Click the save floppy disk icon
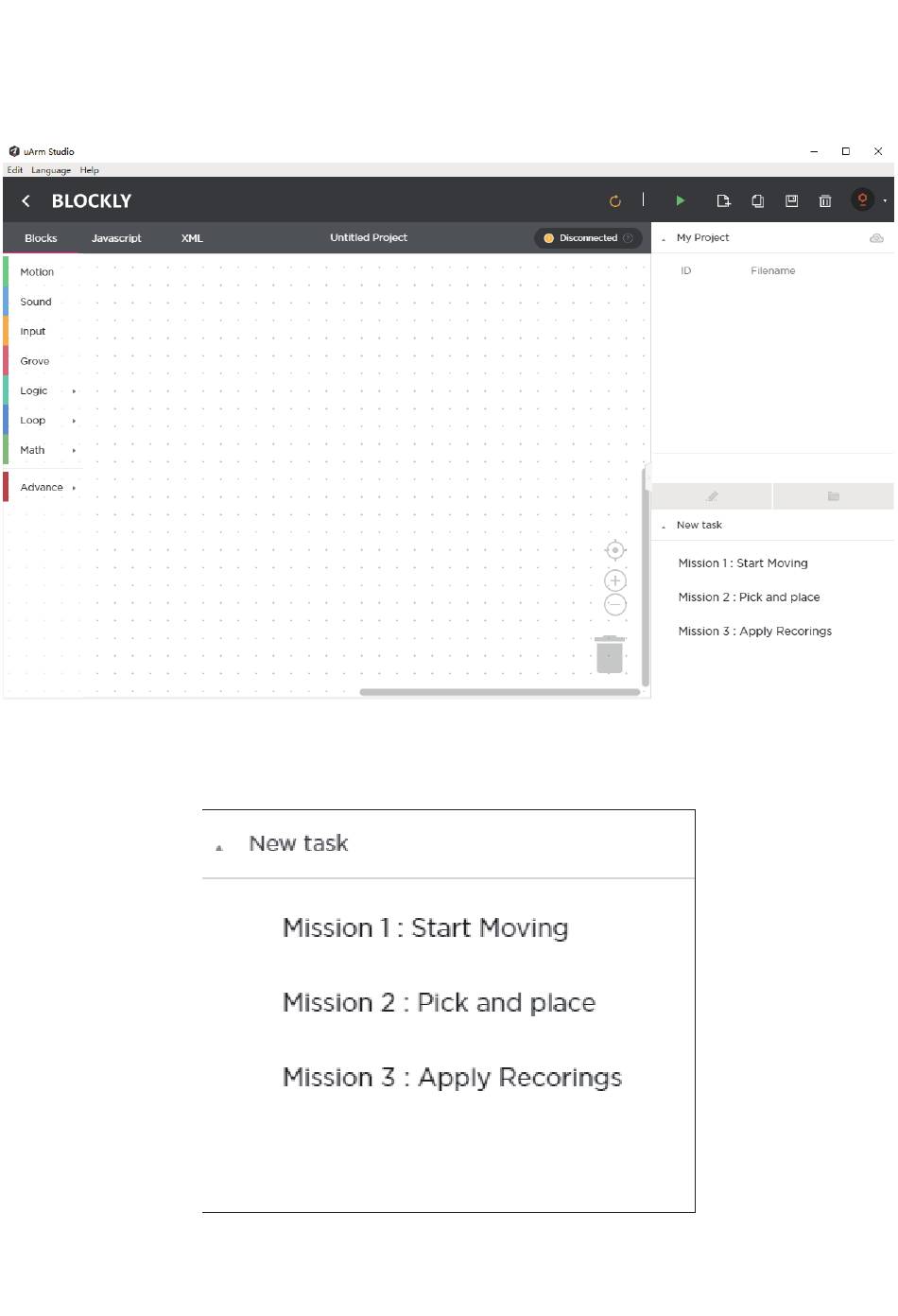The height and width of the screenshot is (1316, 898). [x=791, y=200]
